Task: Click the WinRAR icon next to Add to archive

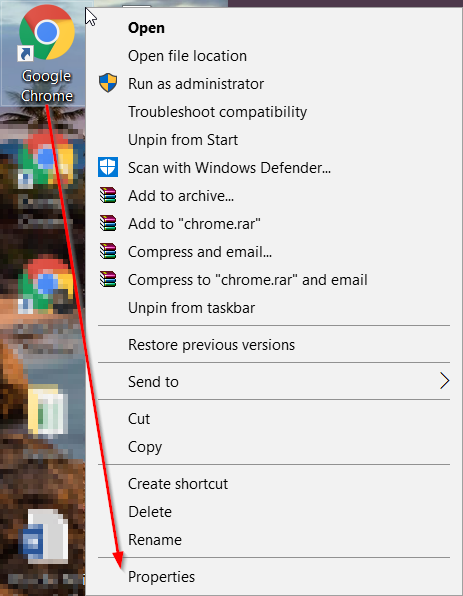Action: (108, 195)
